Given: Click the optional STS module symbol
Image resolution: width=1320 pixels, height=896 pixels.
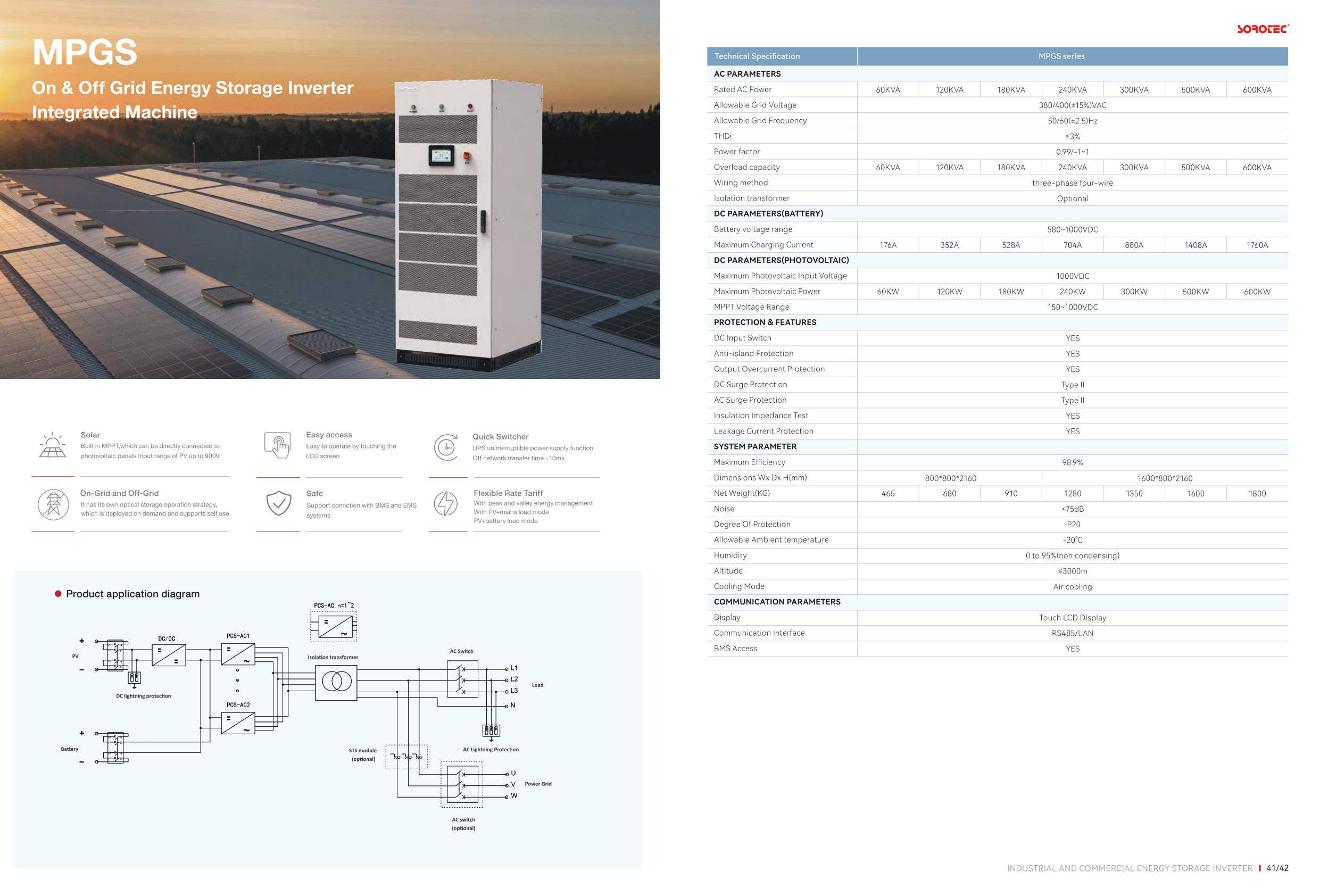Looking at the screenshot, I should (406, 756).
